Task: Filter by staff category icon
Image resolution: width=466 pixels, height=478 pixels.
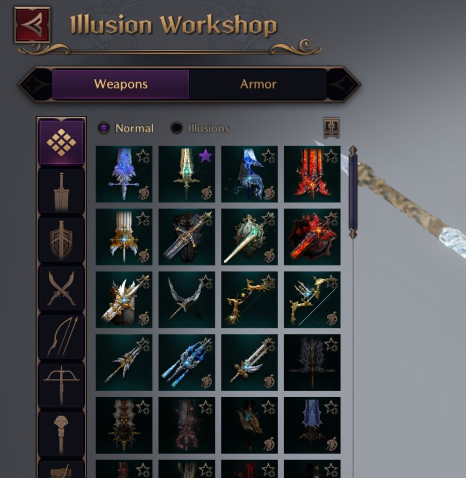Action: pyautogui.click(x=61, y=434)
